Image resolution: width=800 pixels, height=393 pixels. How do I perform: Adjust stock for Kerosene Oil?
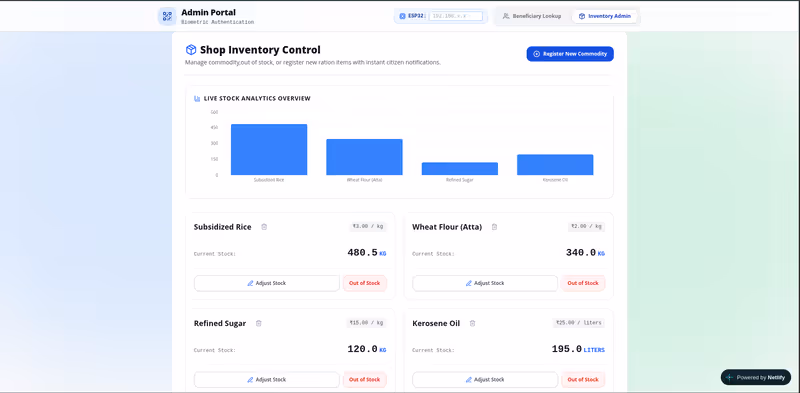485,380
